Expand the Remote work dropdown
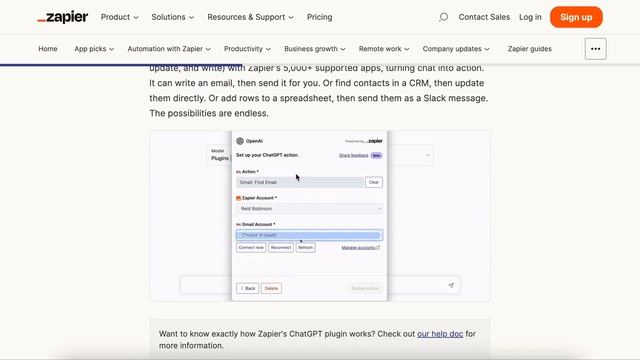Image resolution: width=640 pixels, height=360 pixels. pyautogui.click(x=384, y=49)
